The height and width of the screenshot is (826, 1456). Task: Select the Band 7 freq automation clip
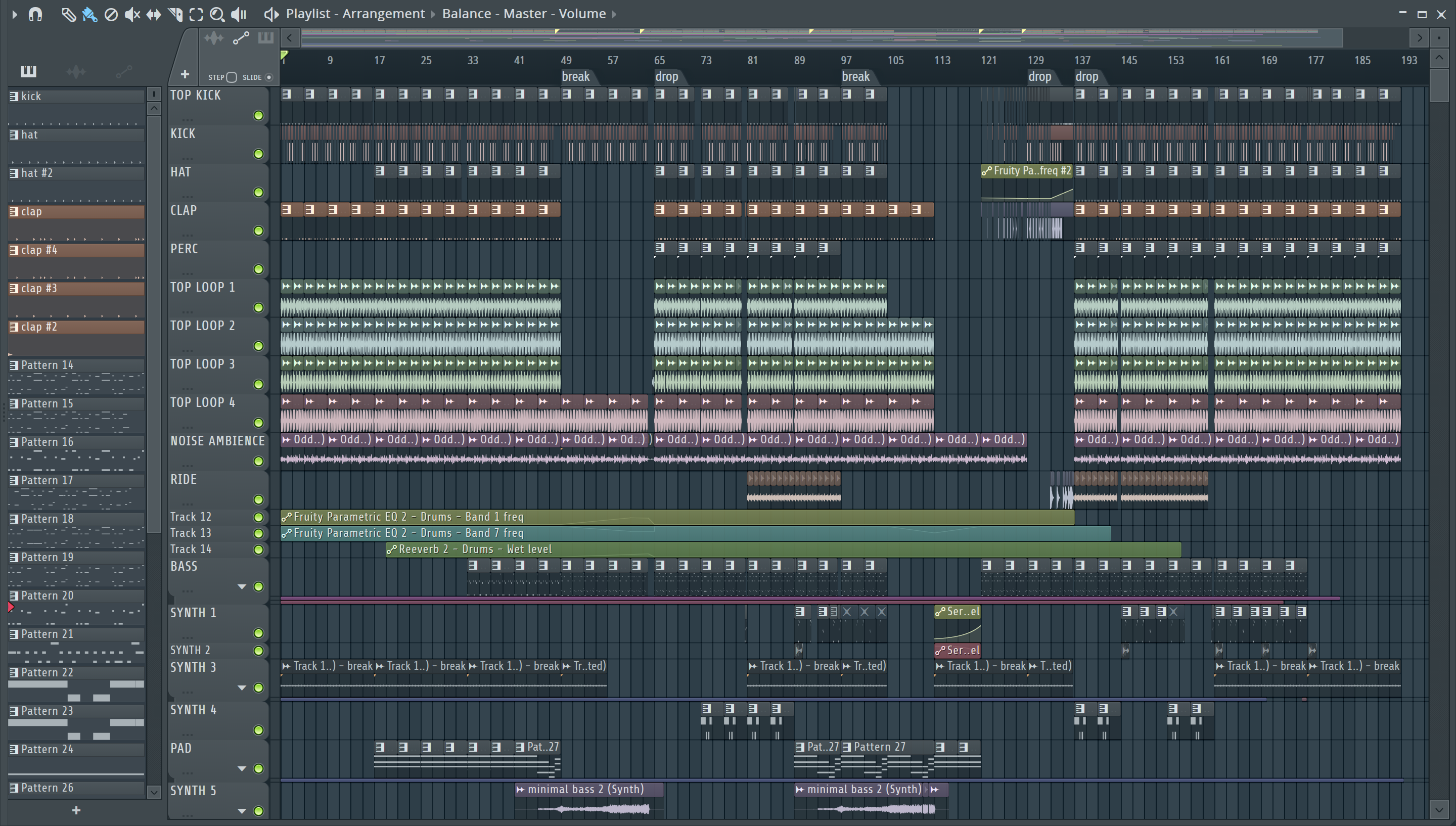695,533
